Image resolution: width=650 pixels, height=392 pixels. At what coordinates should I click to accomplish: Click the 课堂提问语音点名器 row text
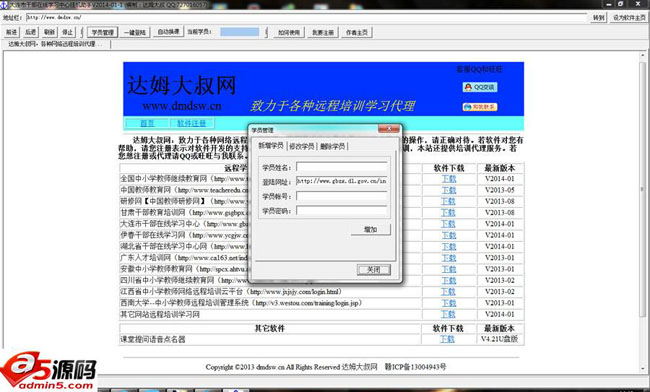[x=153, y=339]
